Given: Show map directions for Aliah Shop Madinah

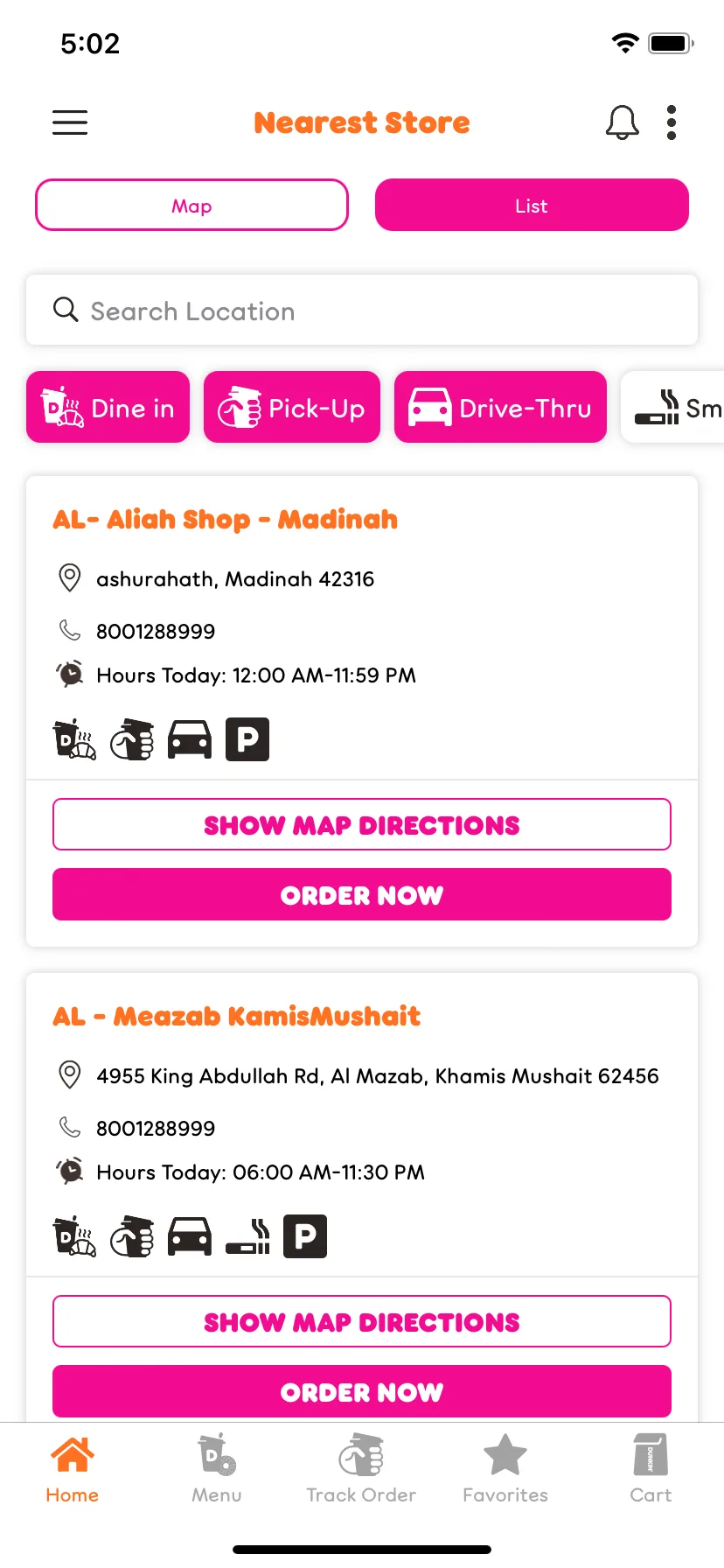Looking at the screenshot, I should click(362, 824).
